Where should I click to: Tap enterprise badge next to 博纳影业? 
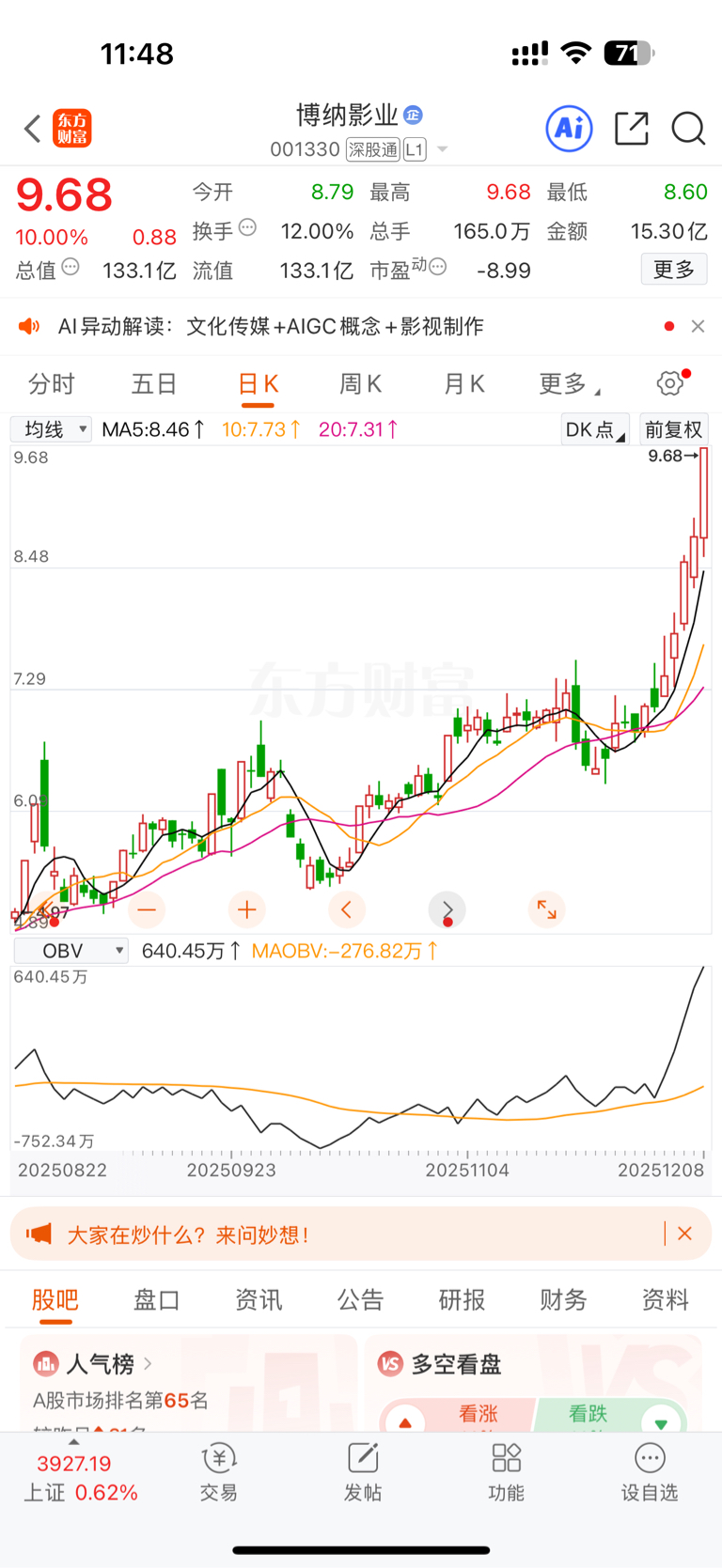pos(413,115)
